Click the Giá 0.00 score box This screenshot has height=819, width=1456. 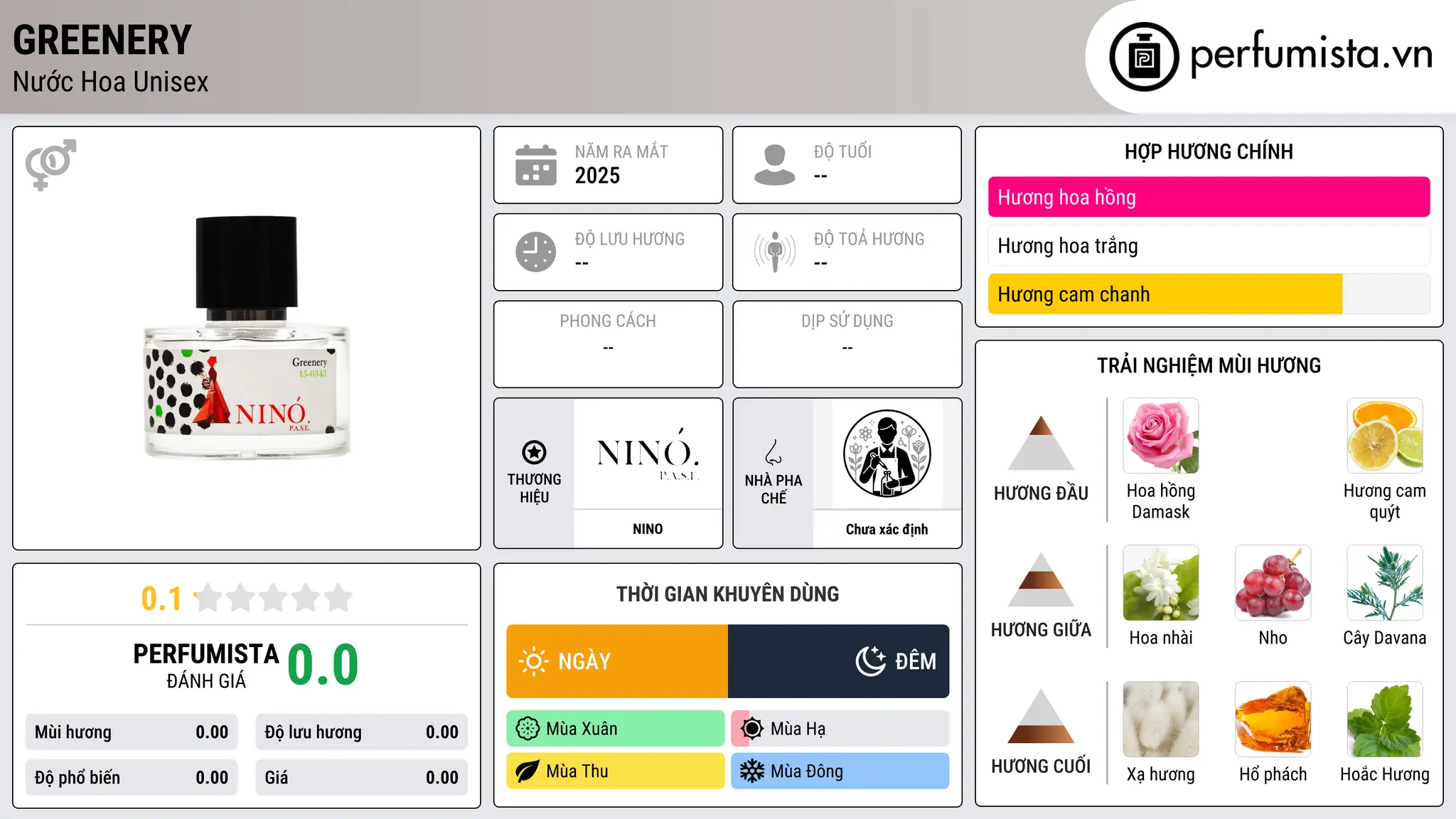(362, 778)
